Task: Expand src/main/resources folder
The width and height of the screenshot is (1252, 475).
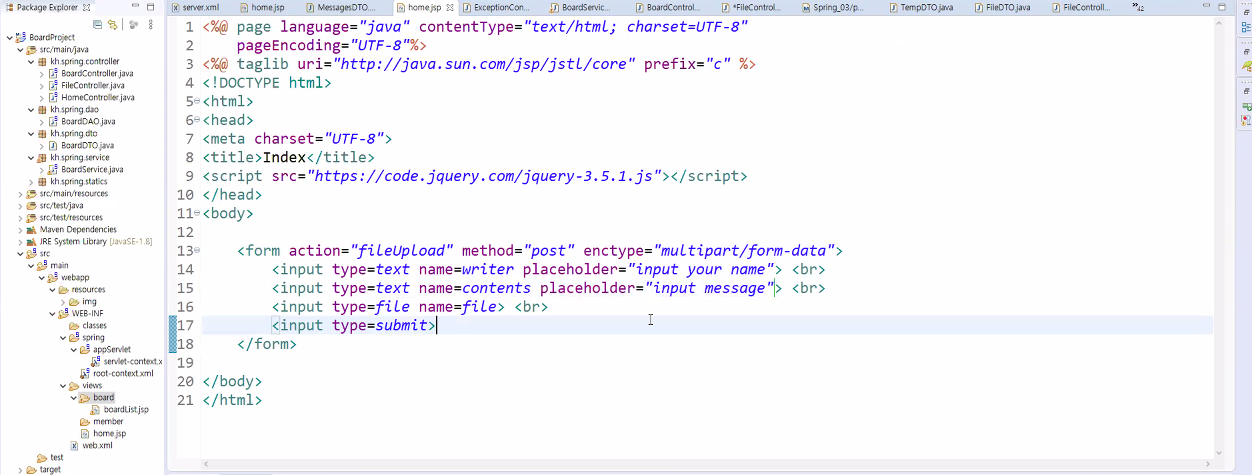Action: (x=19, y=193)
